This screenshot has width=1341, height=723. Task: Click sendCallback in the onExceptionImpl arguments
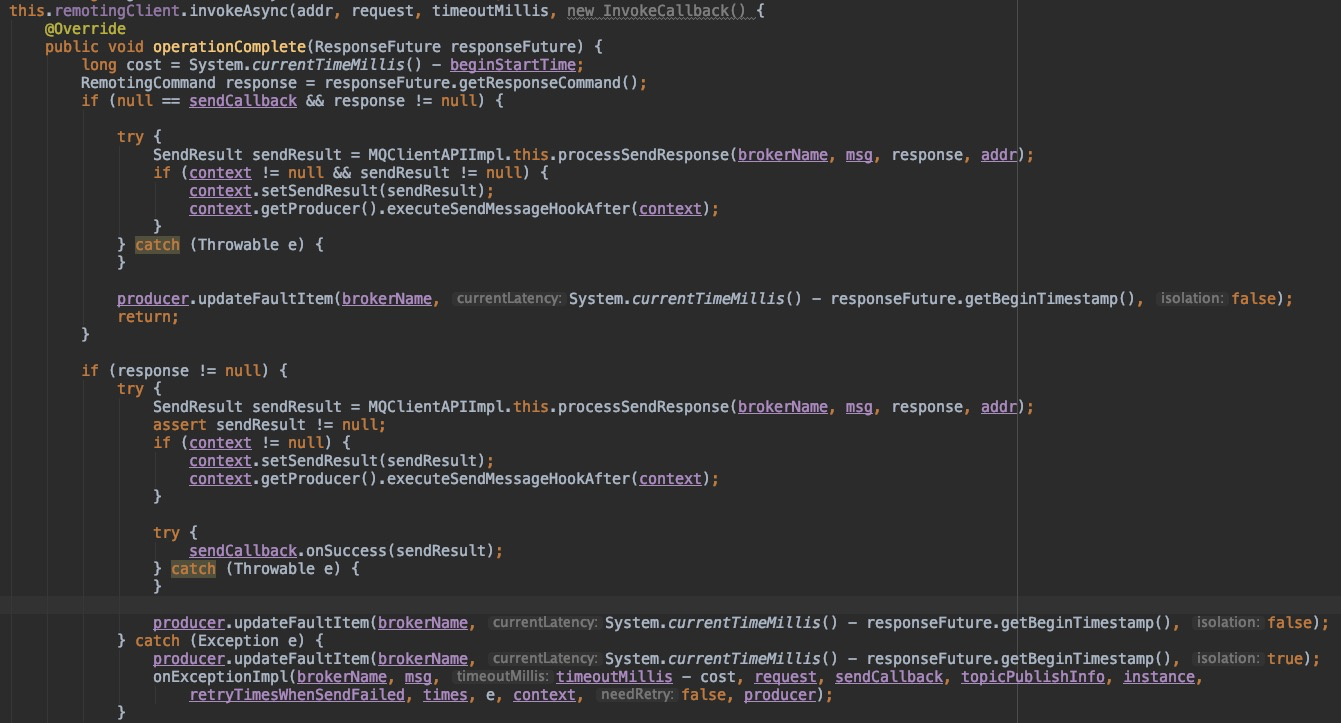[x=889, y=677]
